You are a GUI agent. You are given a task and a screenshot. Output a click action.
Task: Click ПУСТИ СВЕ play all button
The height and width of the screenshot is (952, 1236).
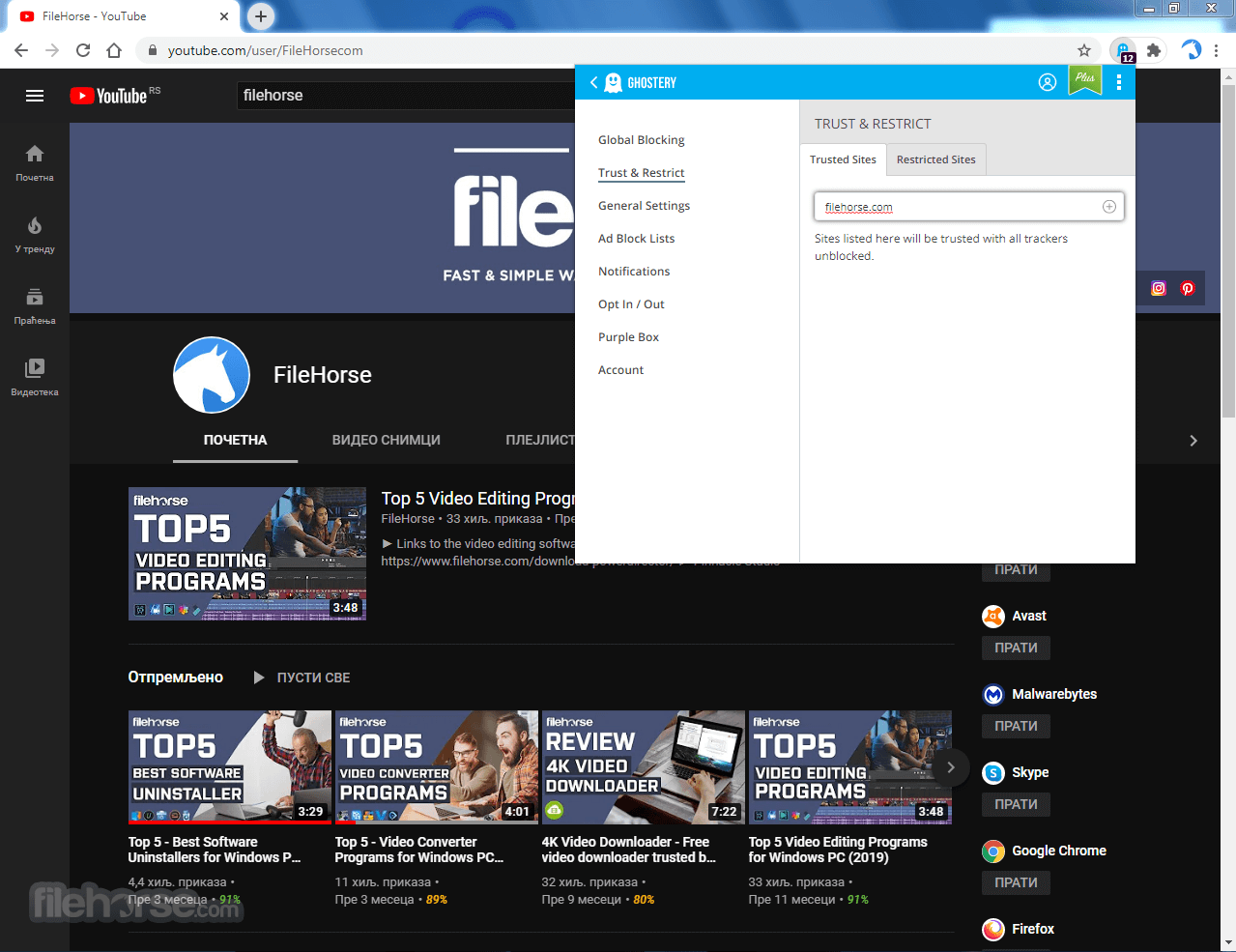(302, 678)
